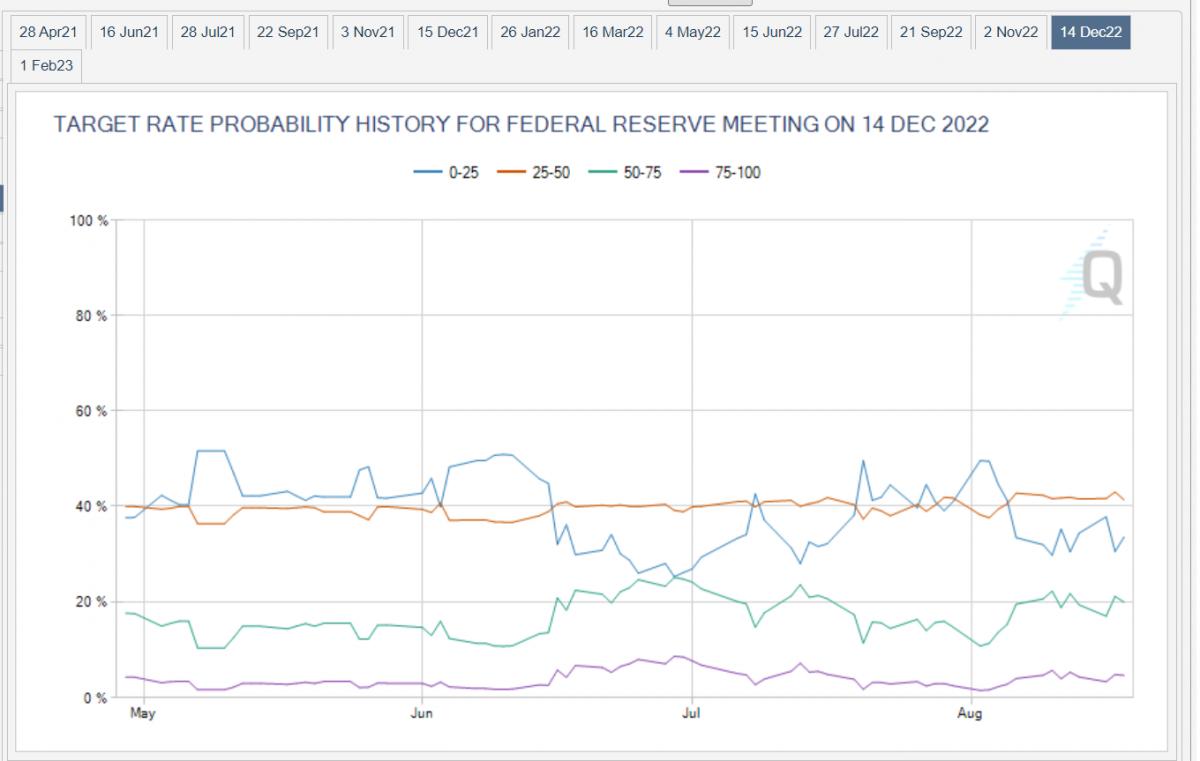
Task: Toggle the 0-25 series in legend
Action: click(447, 173)
